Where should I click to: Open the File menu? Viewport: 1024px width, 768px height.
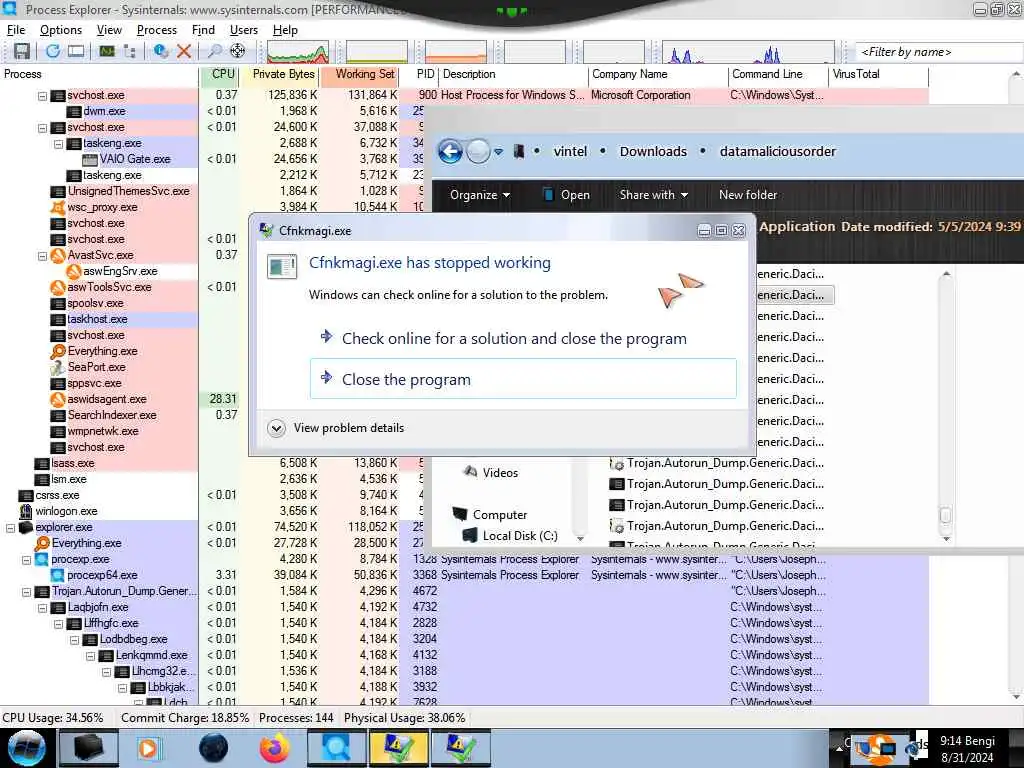[x=16, y=30]
